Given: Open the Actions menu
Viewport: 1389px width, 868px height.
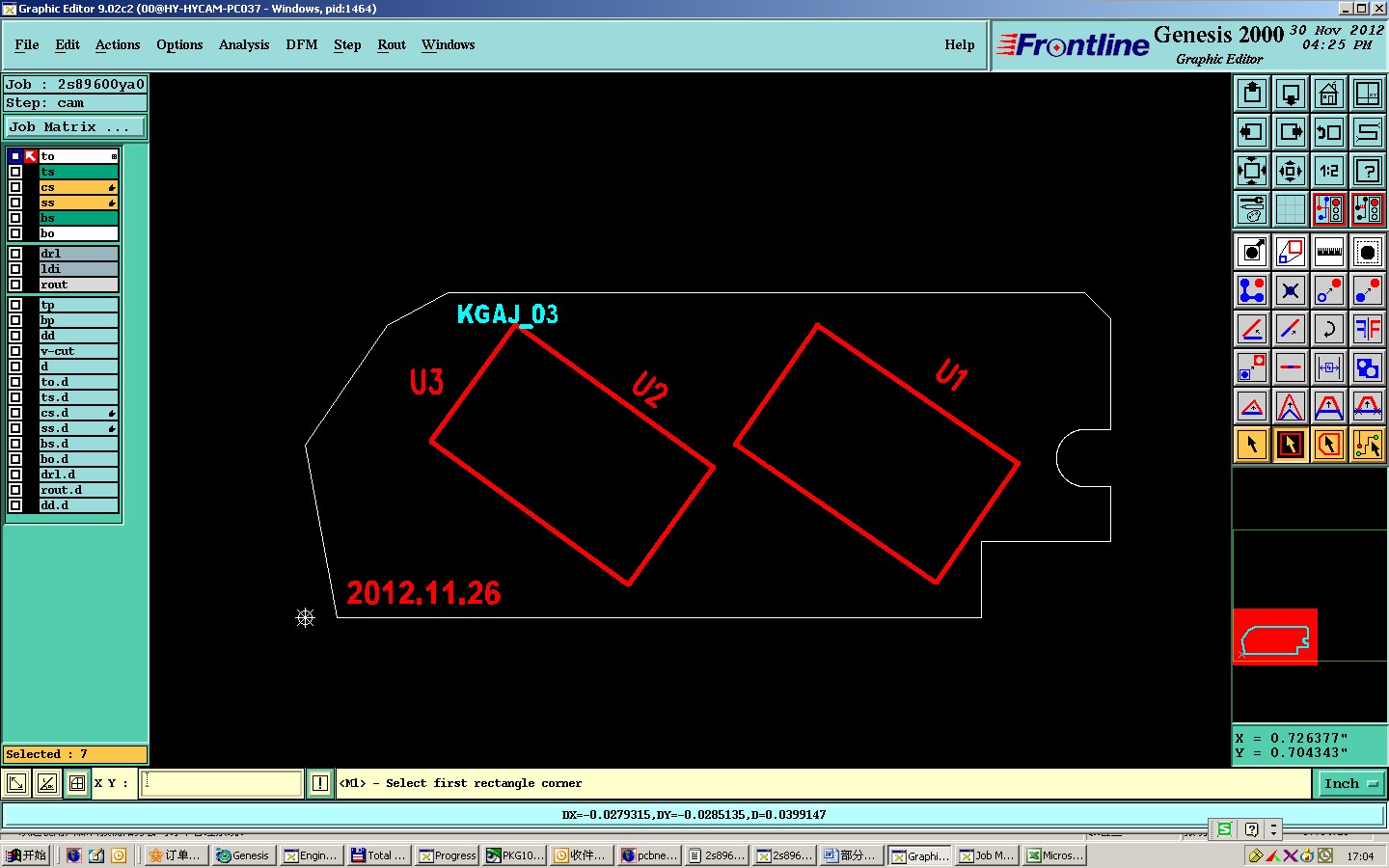Looking at the screenshot, I should 118,45.
